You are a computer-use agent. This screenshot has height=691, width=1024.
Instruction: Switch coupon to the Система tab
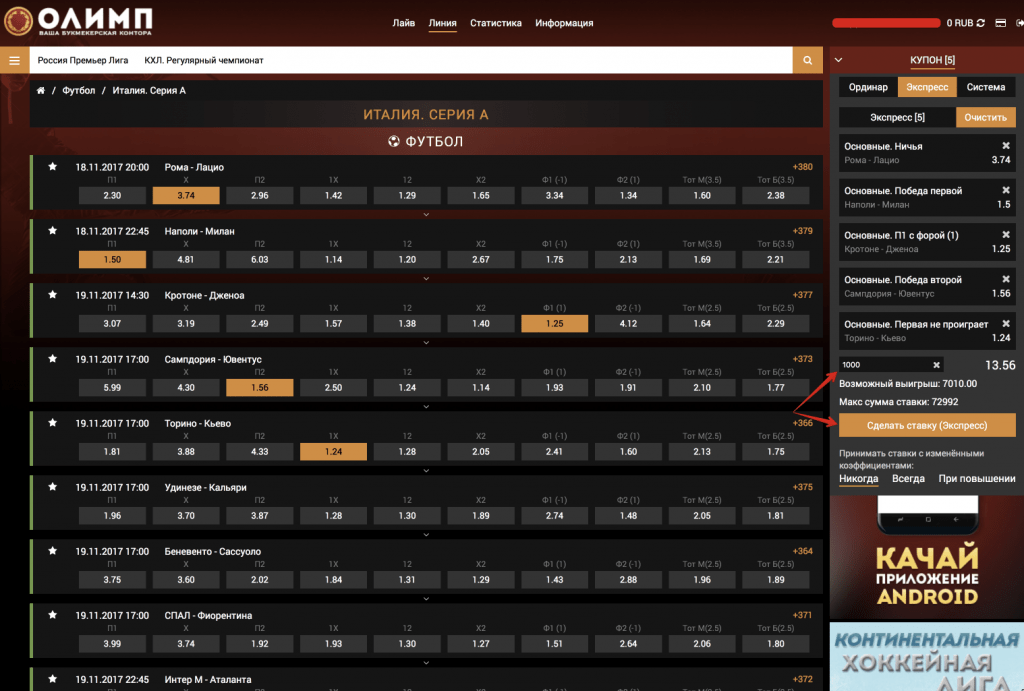click(x=985, y=87)
